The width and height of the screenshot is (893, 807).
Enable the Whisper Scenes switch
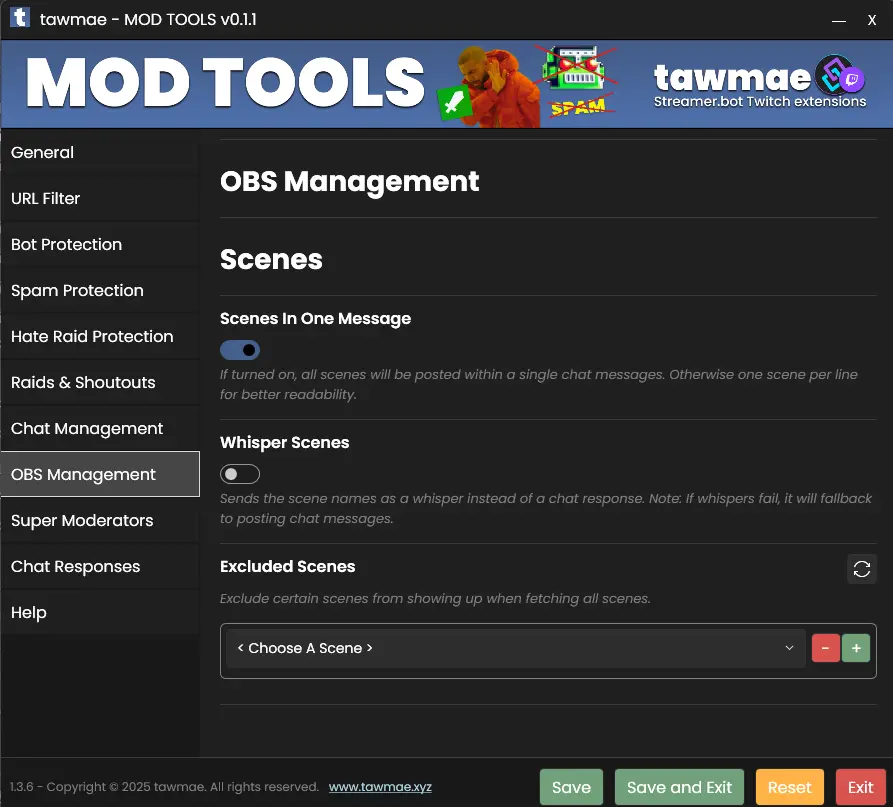pyautogui.click(x=240, y=474)
